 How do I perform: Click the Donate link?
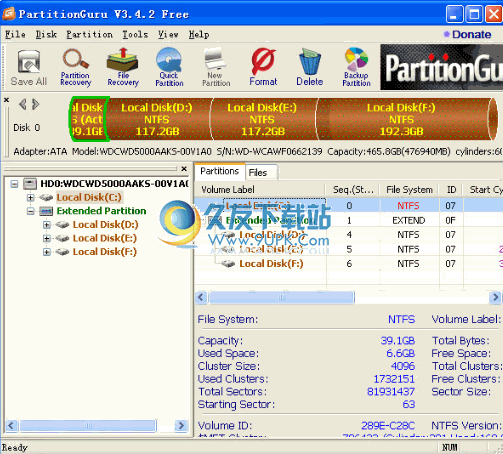[x=468, y=34]
